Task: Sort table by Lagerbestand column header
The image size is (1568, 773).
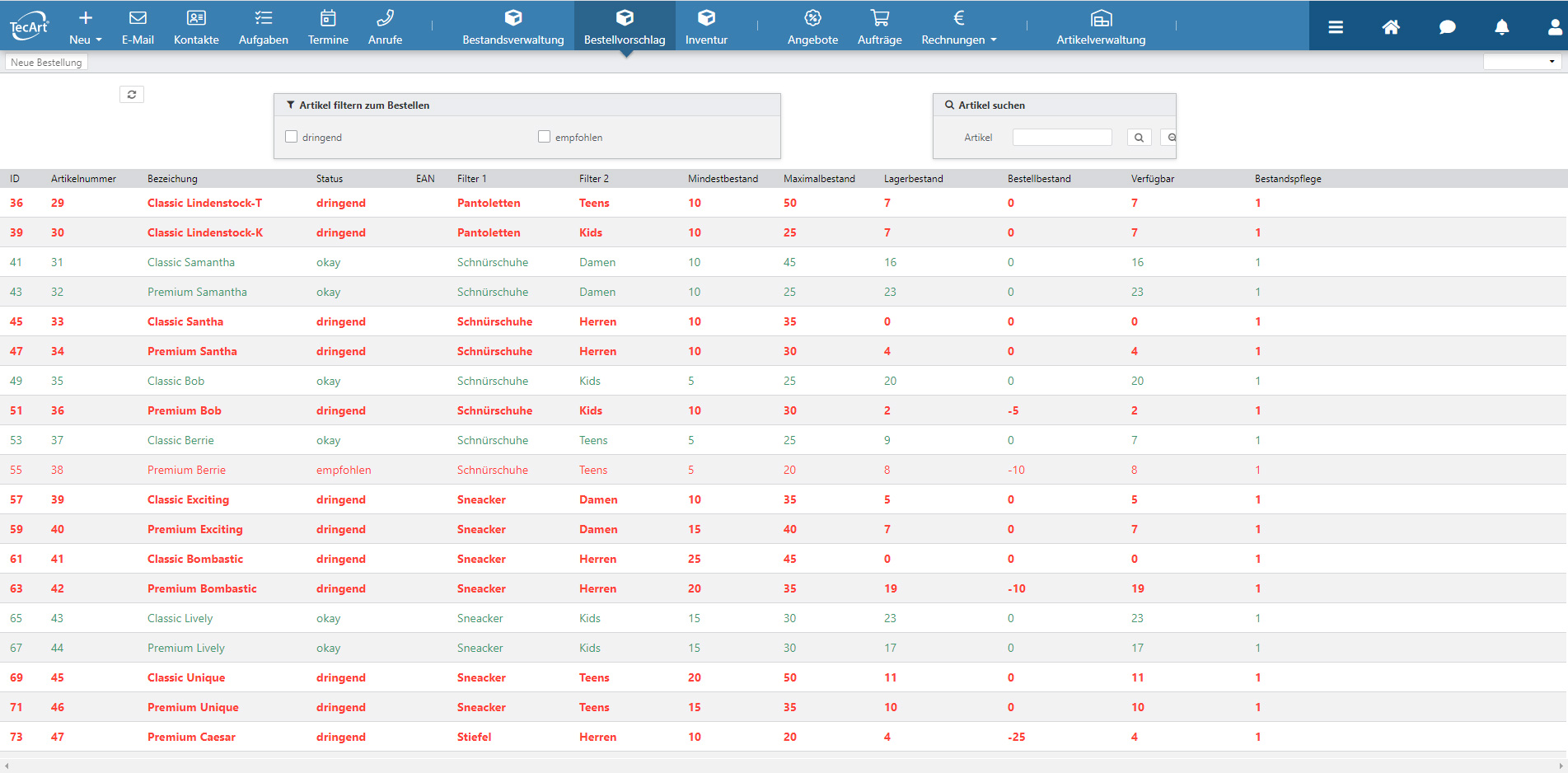Action: click(x=913, y=179)
